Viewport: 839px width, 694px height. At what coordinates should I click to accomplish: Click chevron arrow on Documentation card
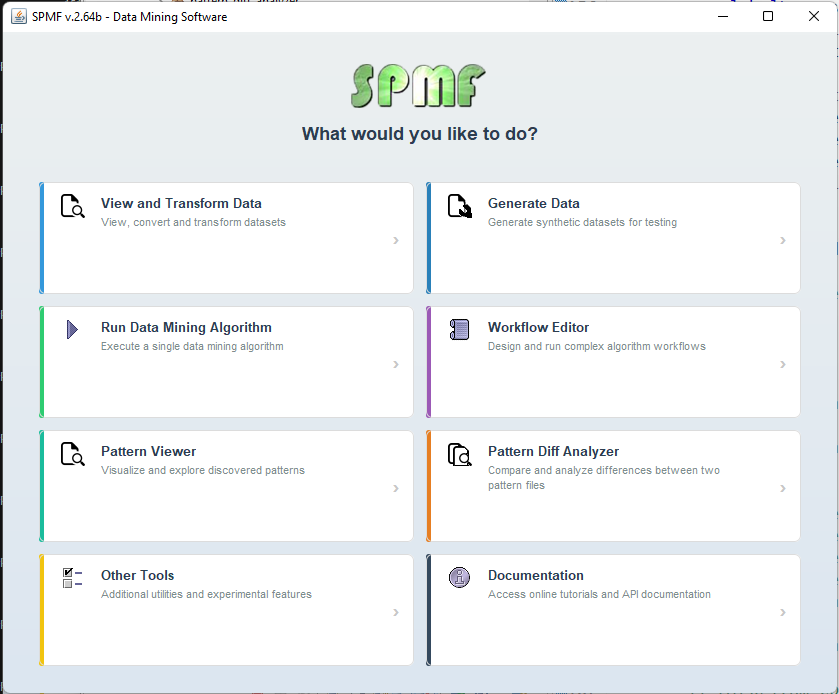point(783,613)
